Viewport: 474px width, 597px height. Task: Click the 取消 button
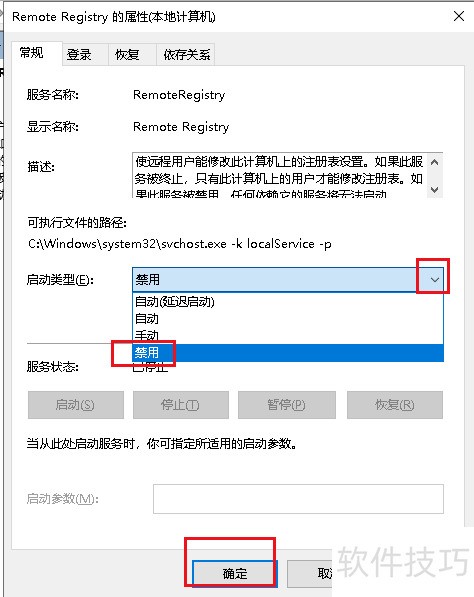tap(310, 573)
